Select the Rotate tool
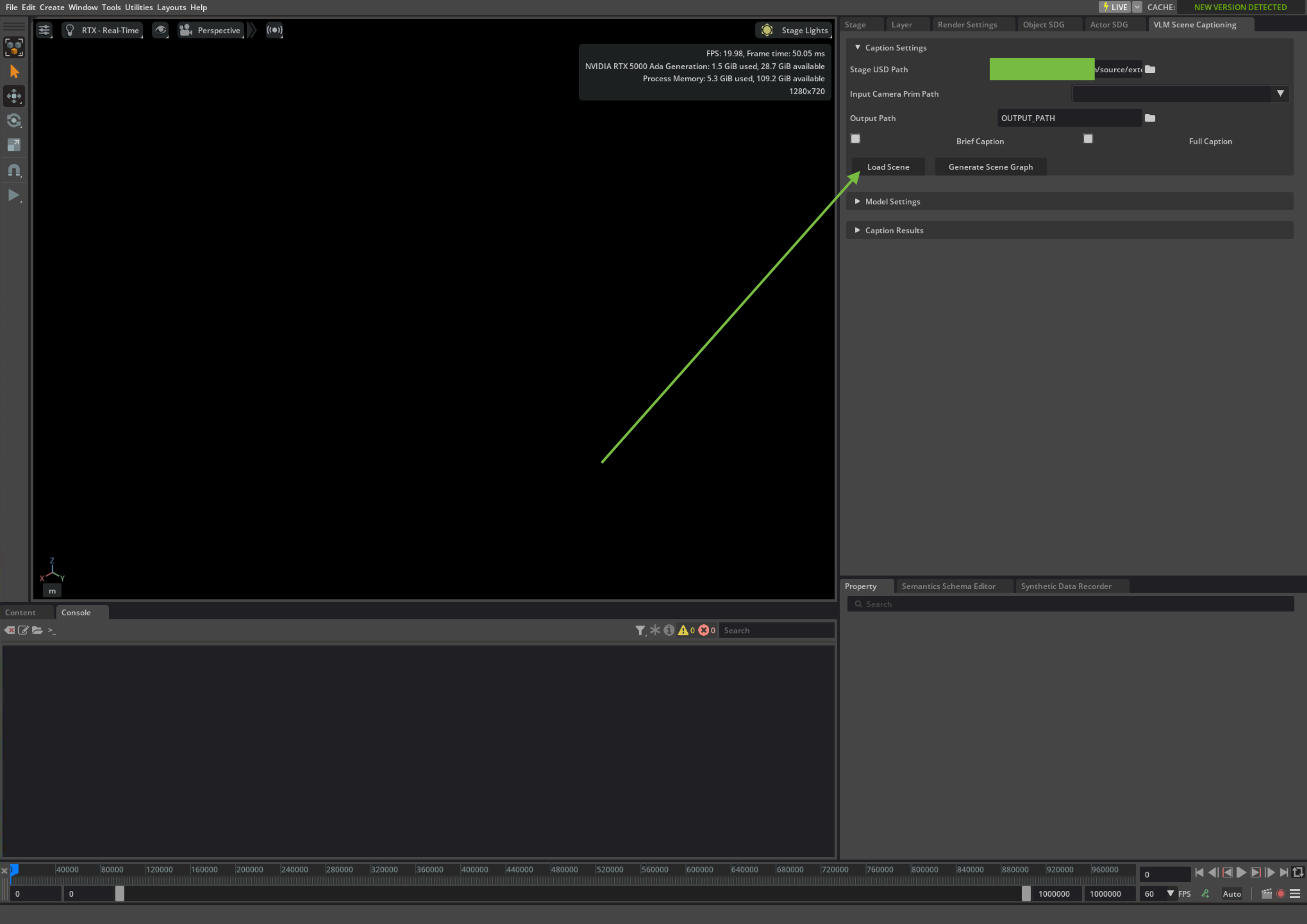1307x924 pixels. 14,120
